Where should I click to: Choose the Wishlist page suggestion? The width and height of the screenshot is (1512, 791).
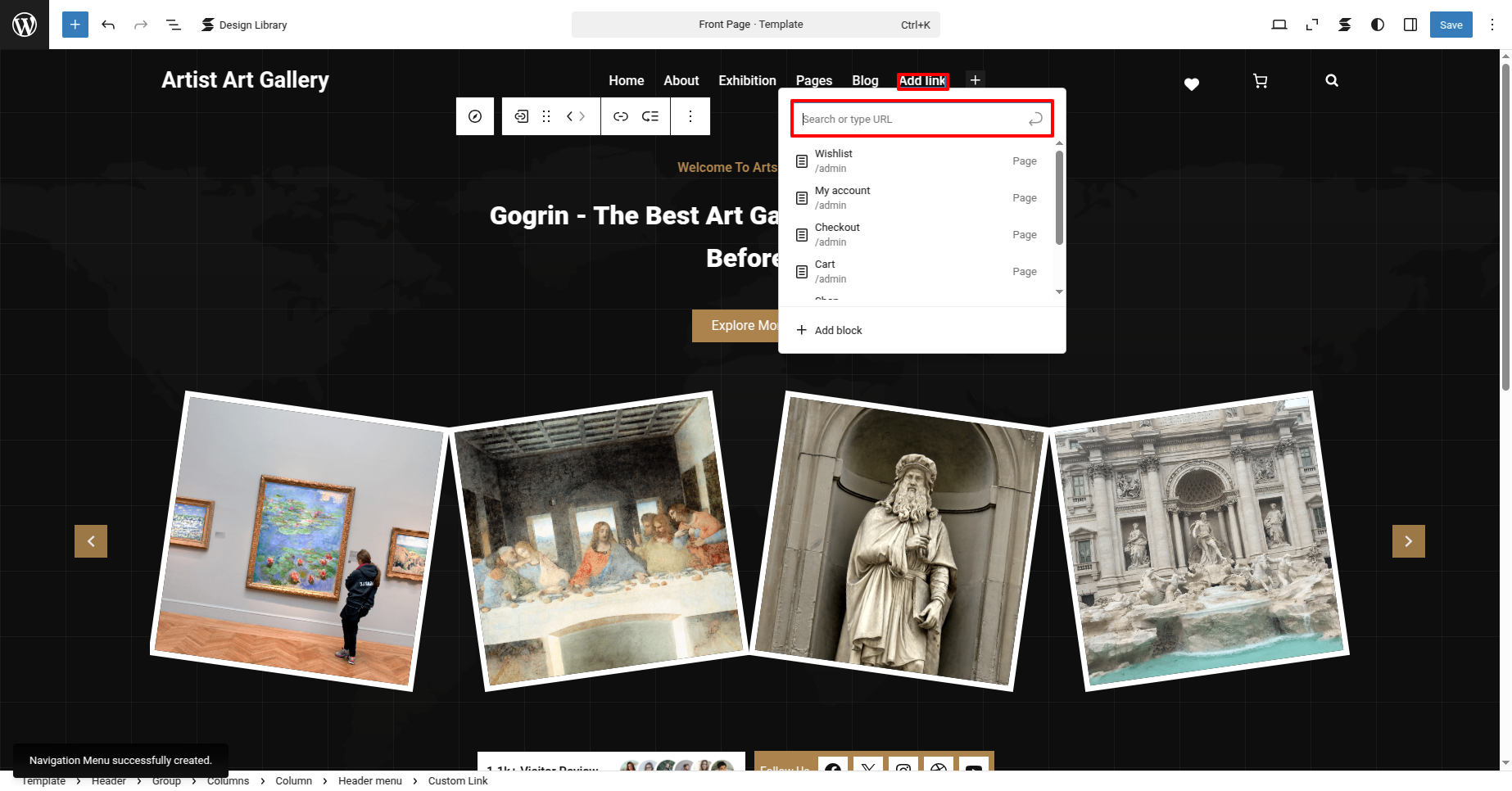tap(917, 161)
